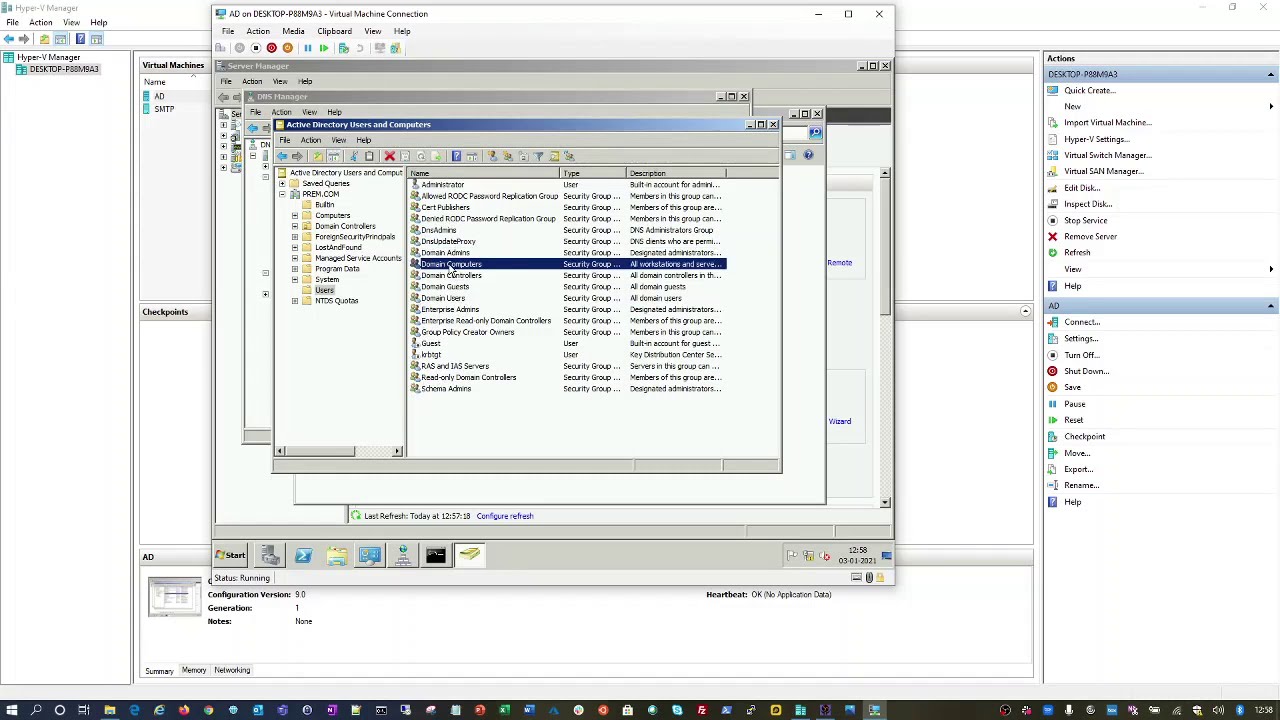Click the Start button in the guest VM
The height and width of the screenshot is (720, 1280).
point(231,555)
